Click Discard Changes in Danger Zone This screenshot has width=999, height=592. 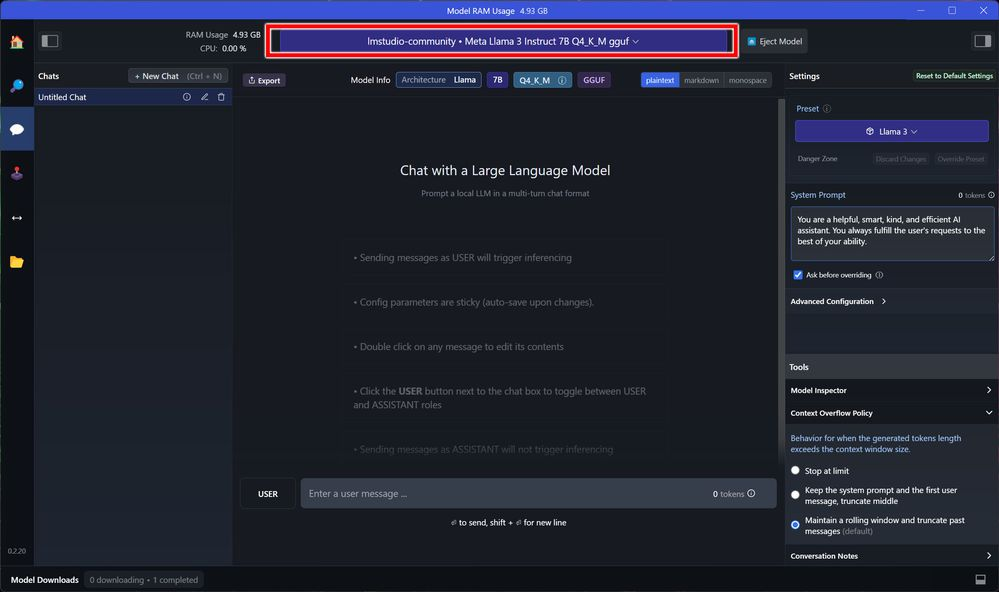(900, 159)
